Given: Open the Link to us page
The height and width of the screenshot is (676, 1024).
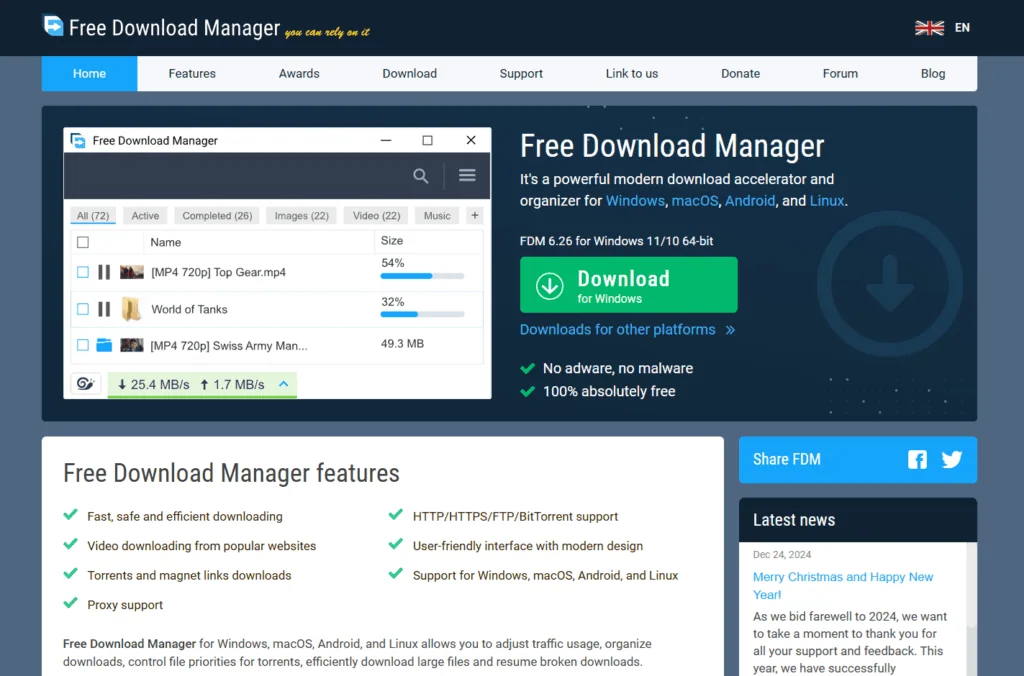Looking at the screenshot, I should click(x=632, y=74).
